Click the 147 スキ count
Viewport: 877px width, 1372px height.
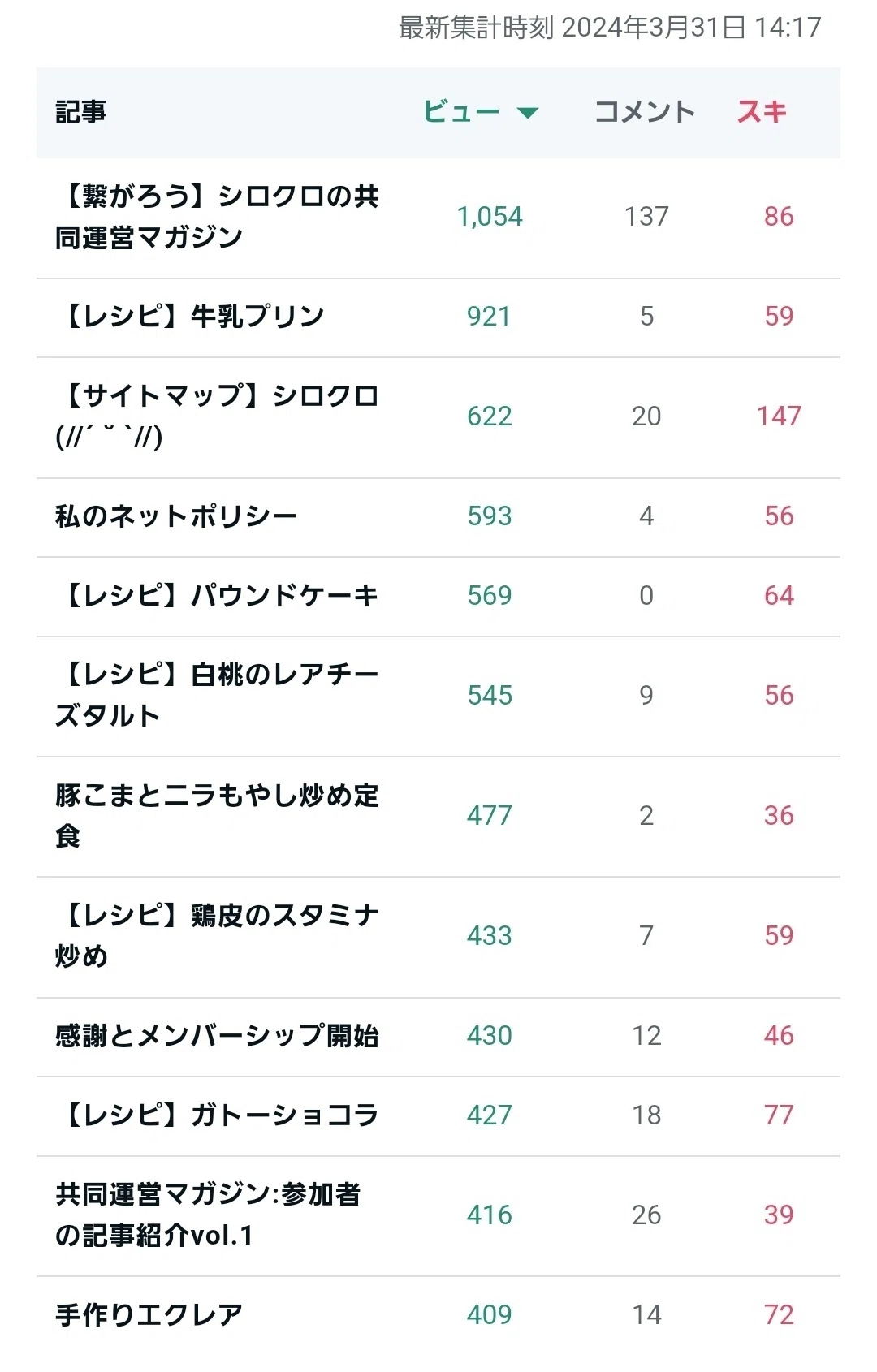click(x=779, y=416)
